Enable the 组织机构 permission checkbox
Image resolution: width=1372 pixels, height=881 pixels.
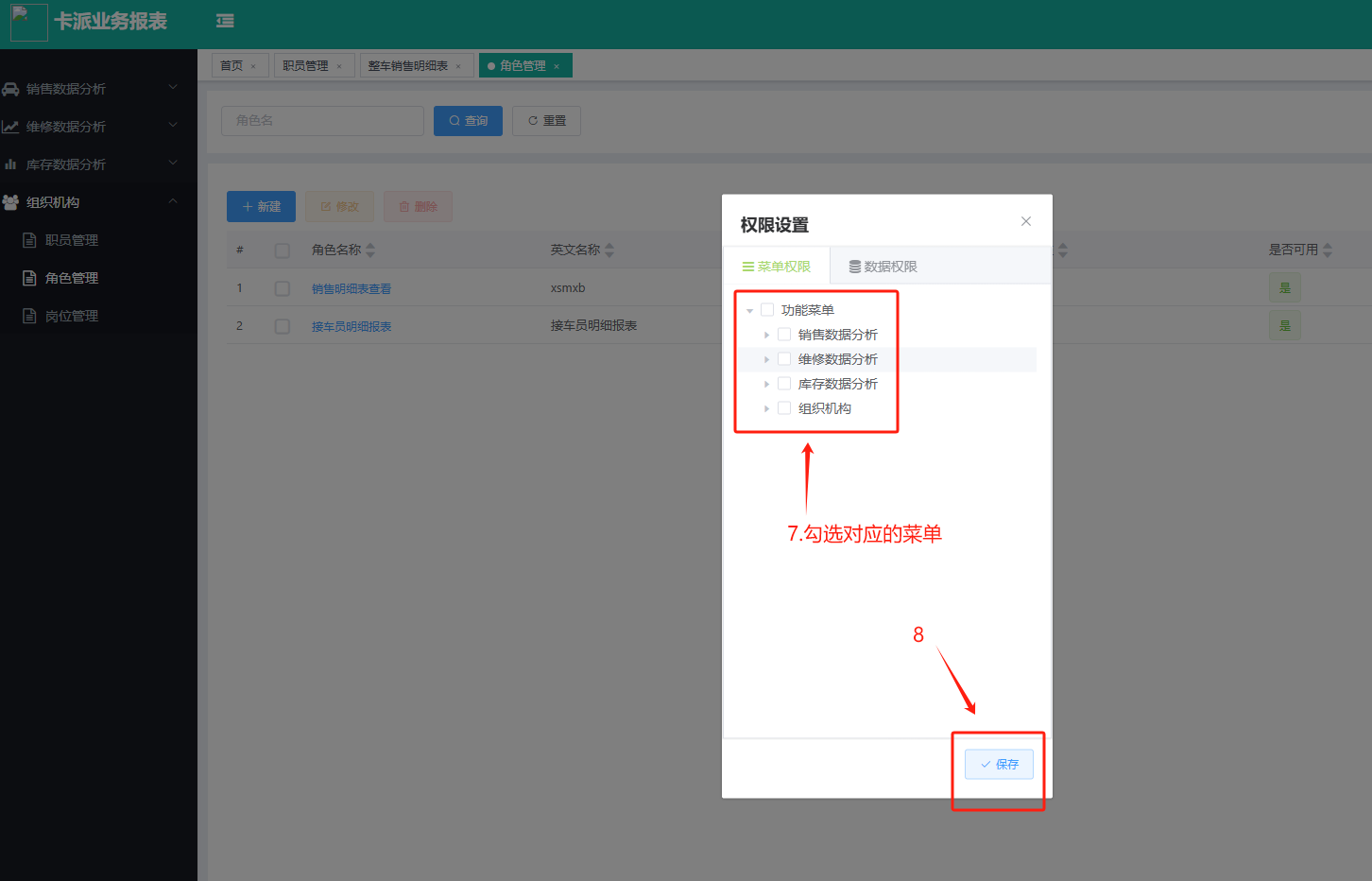784,408
